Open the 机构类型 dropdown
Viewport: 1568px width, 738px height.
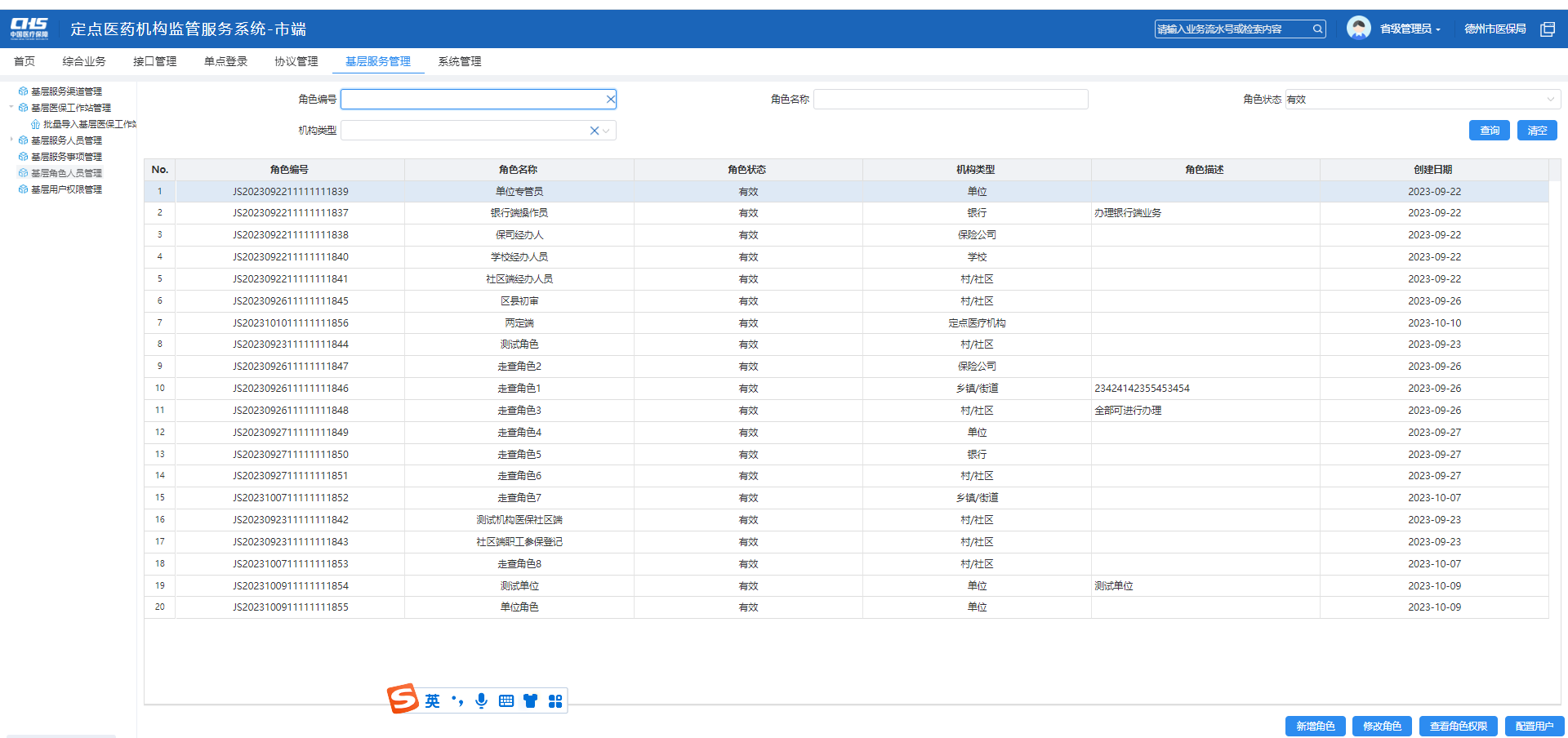(606, 131)
